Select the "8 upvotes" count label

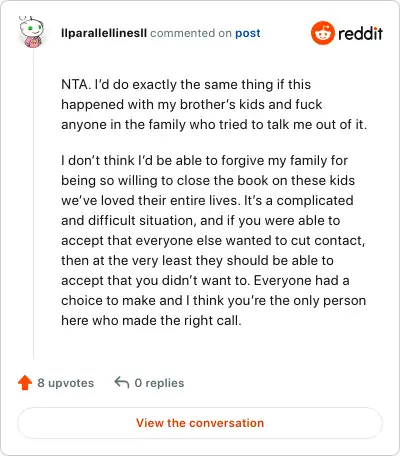point(66,383)
